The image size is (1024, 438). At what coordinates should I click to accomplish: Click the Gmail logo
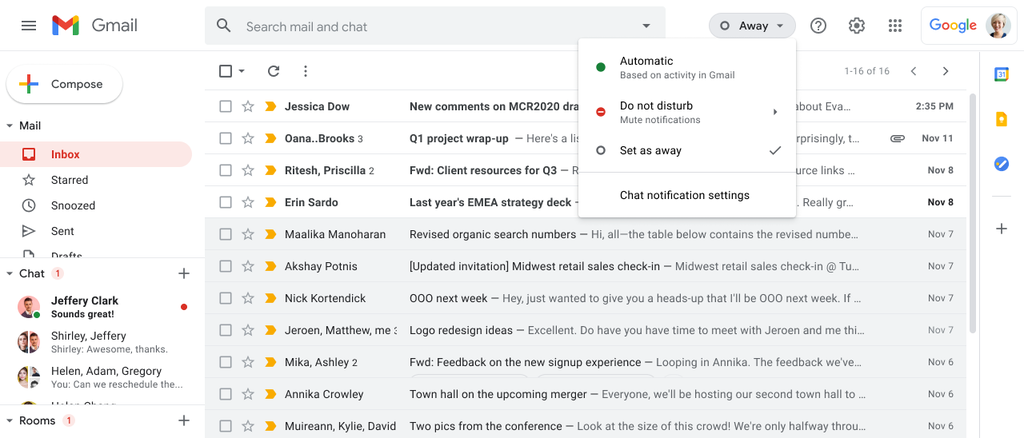tap(95, 26)
